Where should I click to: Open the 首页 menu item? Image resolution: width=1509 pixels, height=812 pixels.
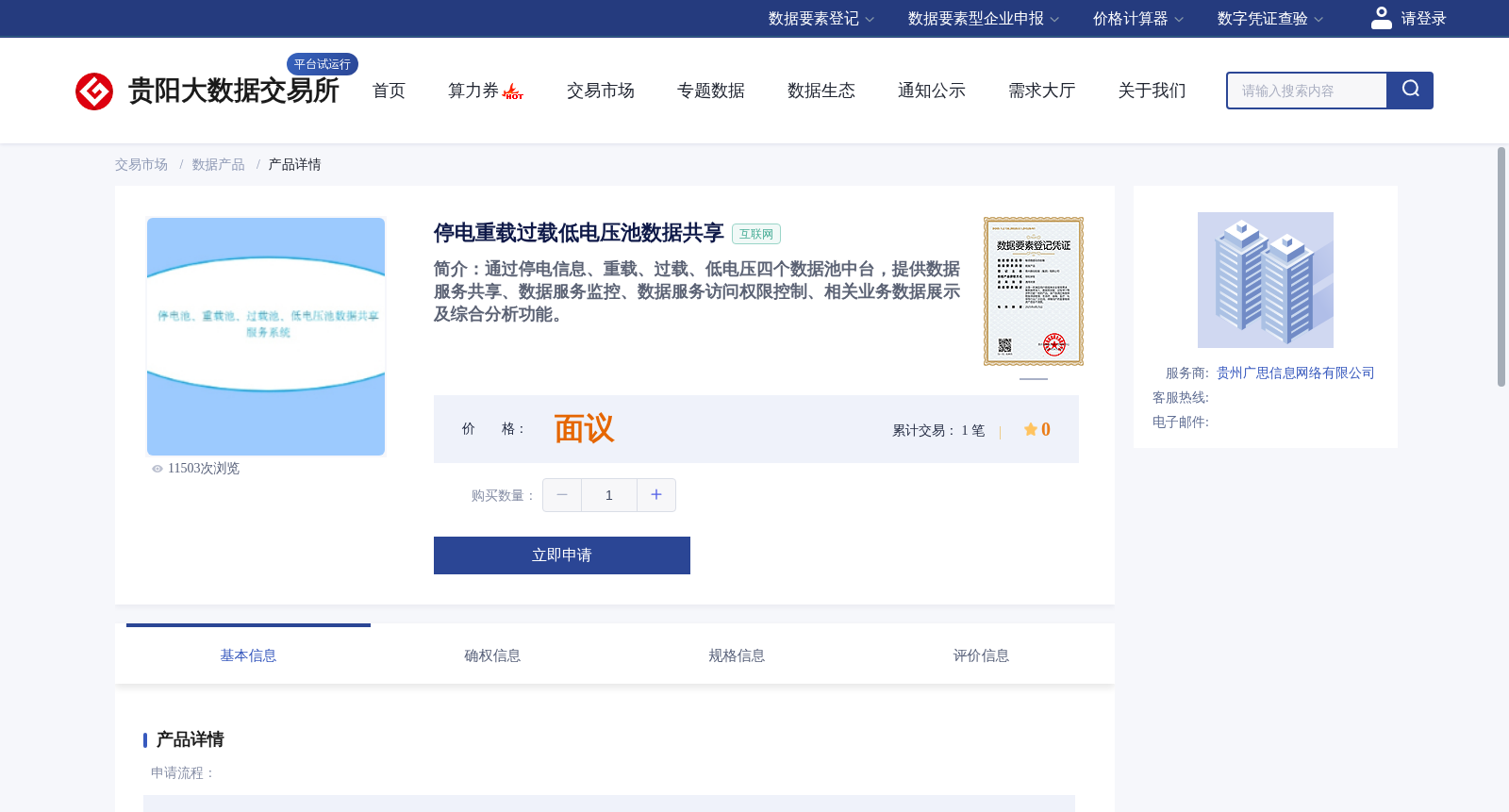[x=389, y=91]
